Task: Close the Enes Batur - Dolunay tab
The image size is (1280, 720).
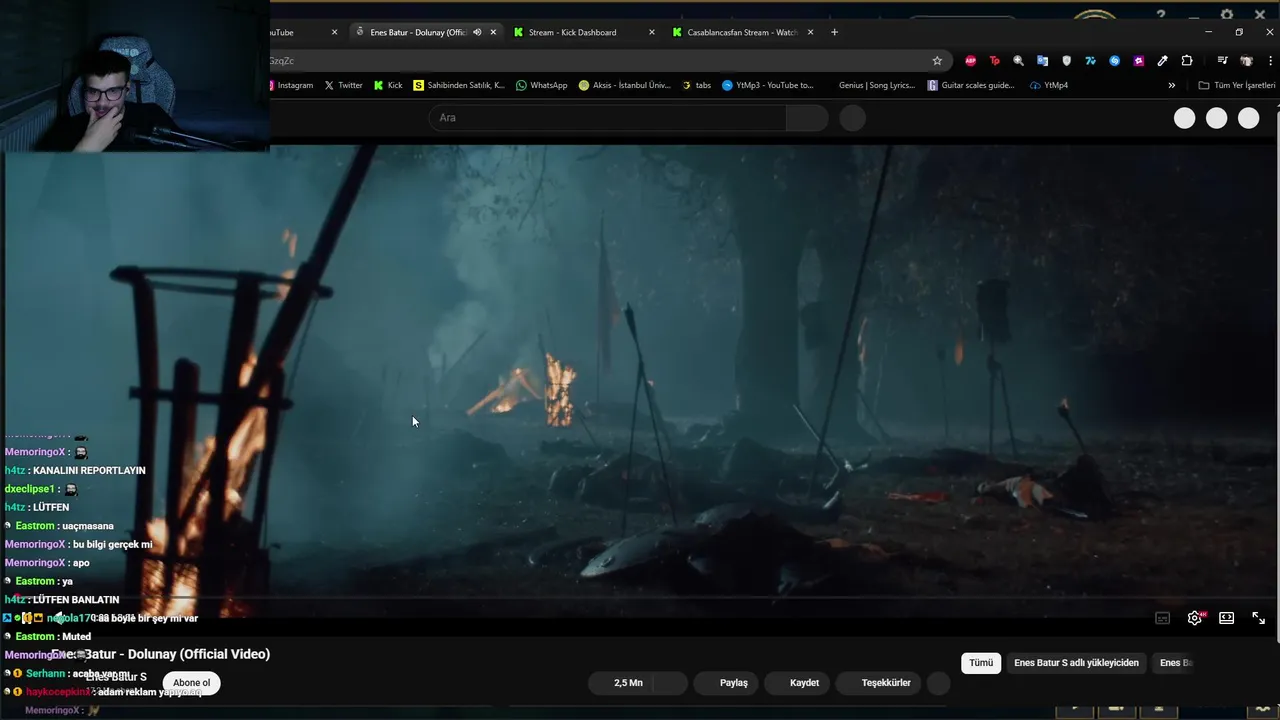Action: point(493,32)
